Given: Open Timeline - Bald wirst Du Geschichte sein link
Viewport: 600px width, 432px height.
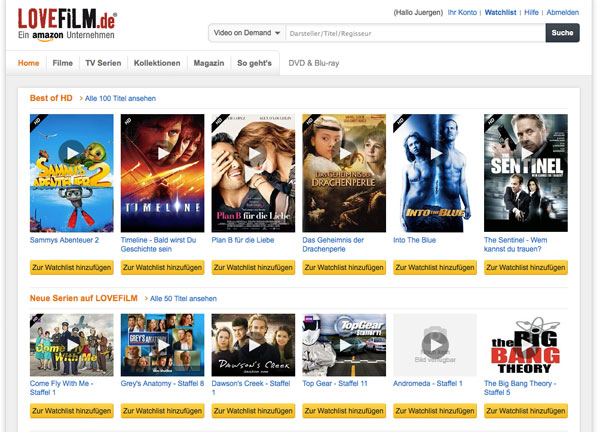Looking at the screenshot, I should point(158,245).
